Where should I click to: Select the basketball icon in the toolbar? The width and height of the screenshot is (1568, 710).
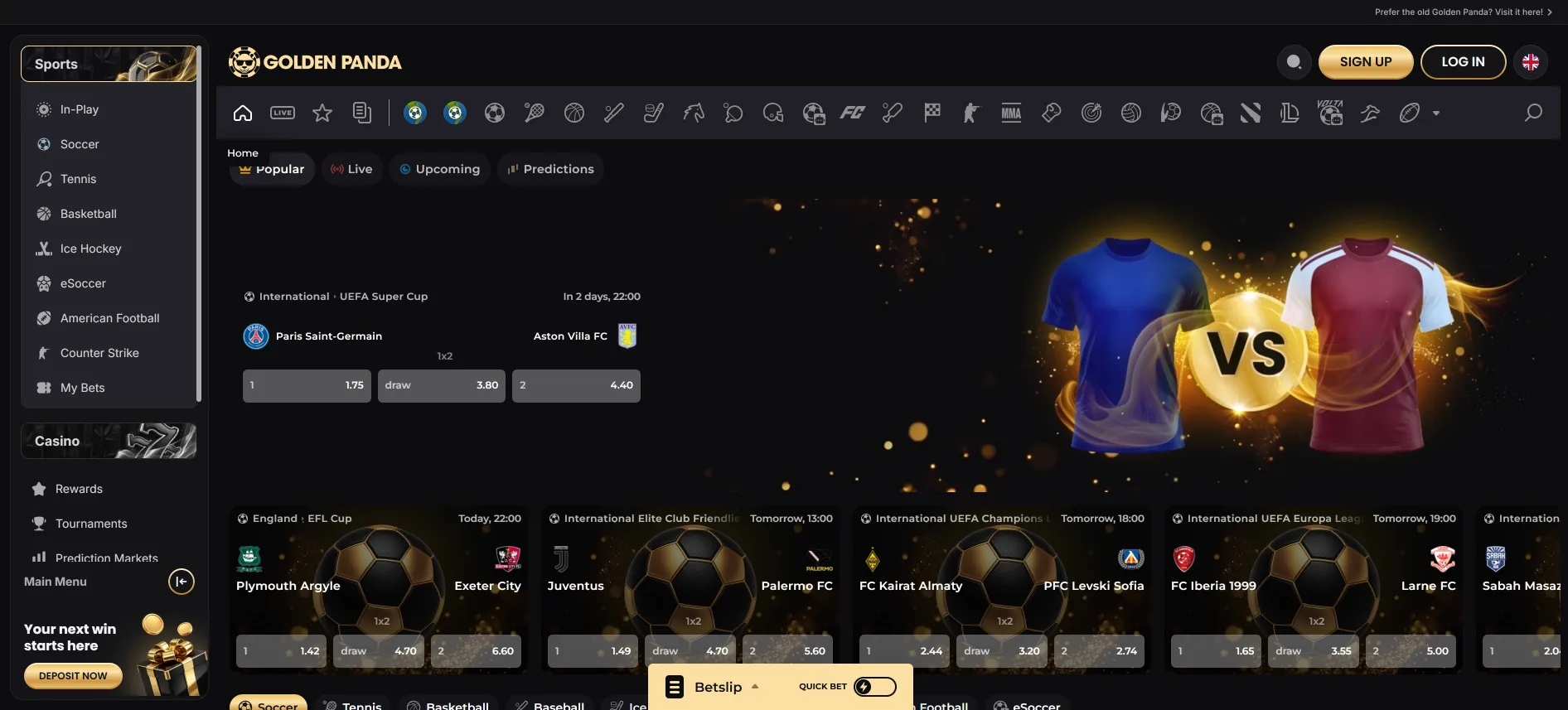click(574, 113)
